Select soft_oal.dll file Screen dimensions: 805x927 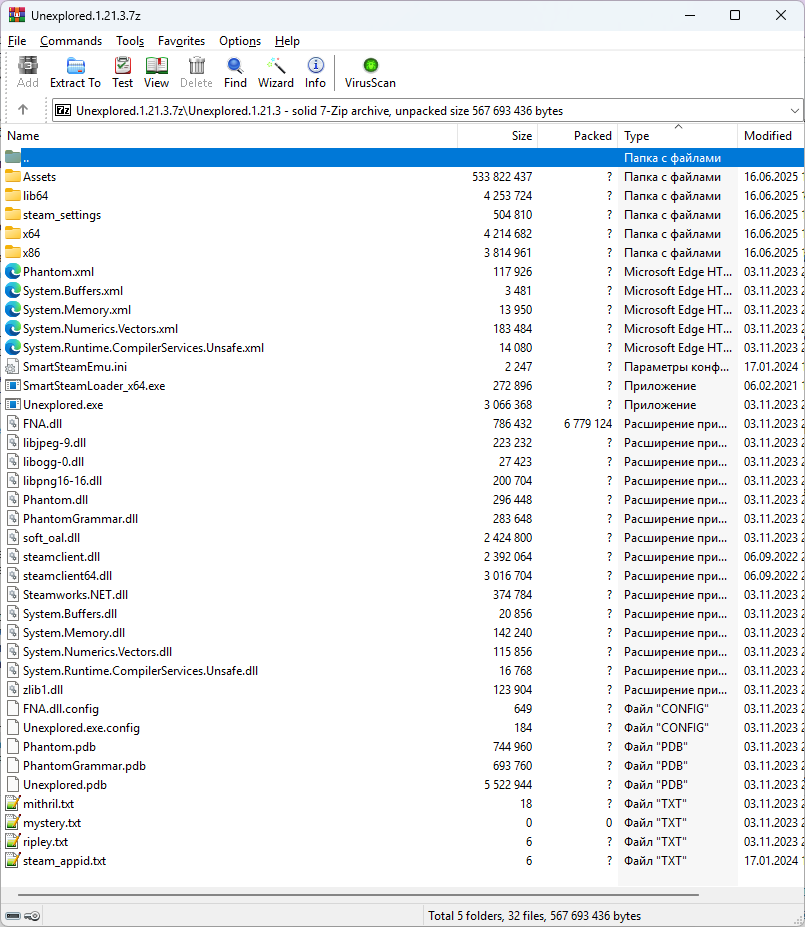[51, 537]
